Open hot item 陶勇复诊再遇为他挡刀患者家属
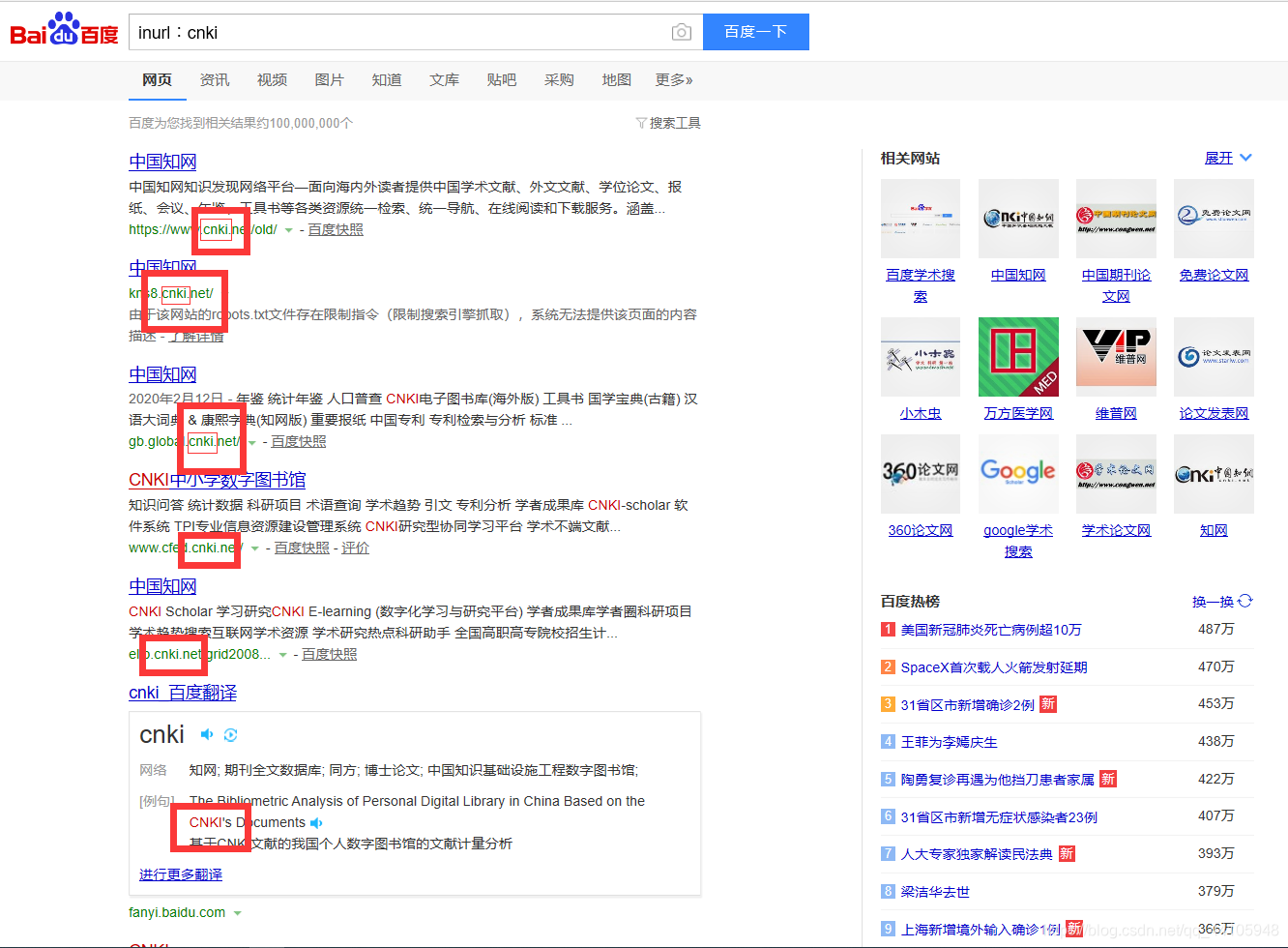Screen dimensions: 1288x948 pos(998,780)
